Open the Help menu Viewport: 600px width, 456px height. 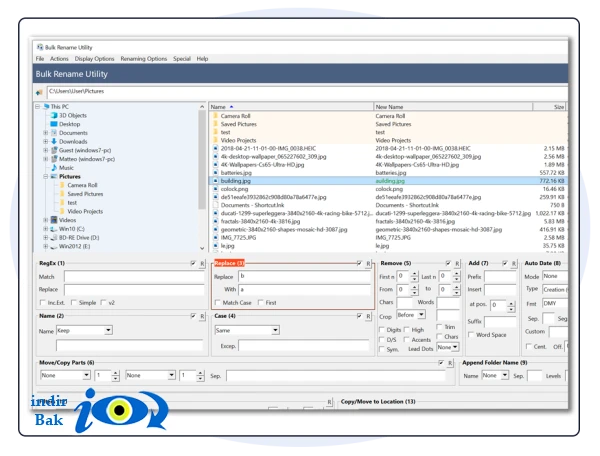pyautogui.click(x=202, y=59)
